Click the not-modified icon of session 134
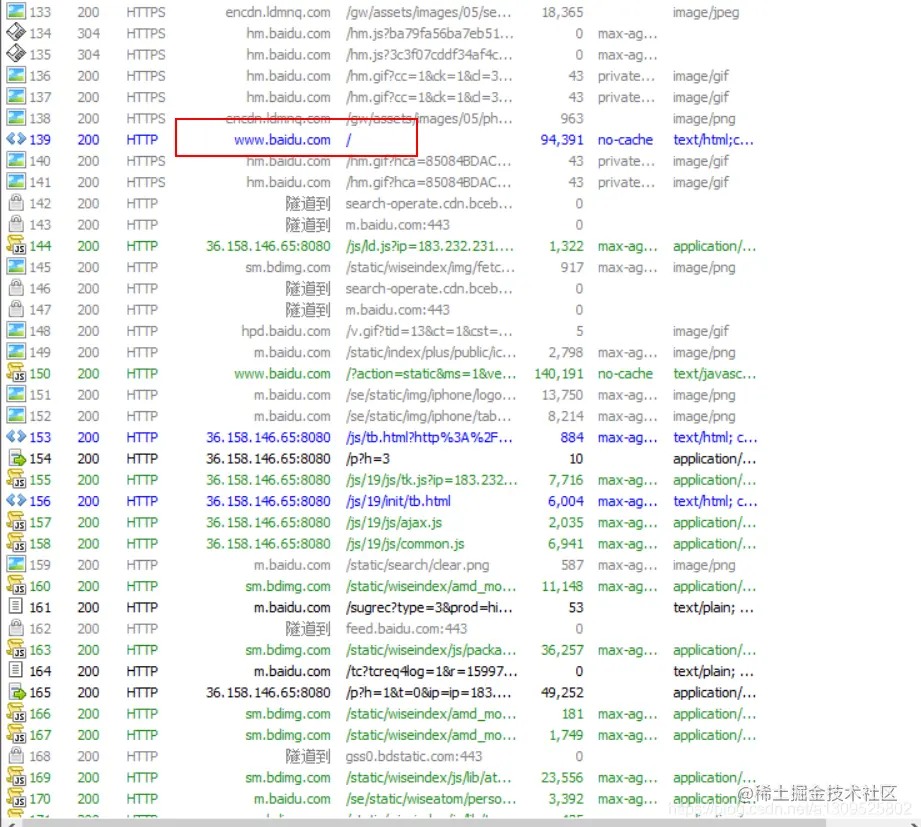 click(16, 33)
